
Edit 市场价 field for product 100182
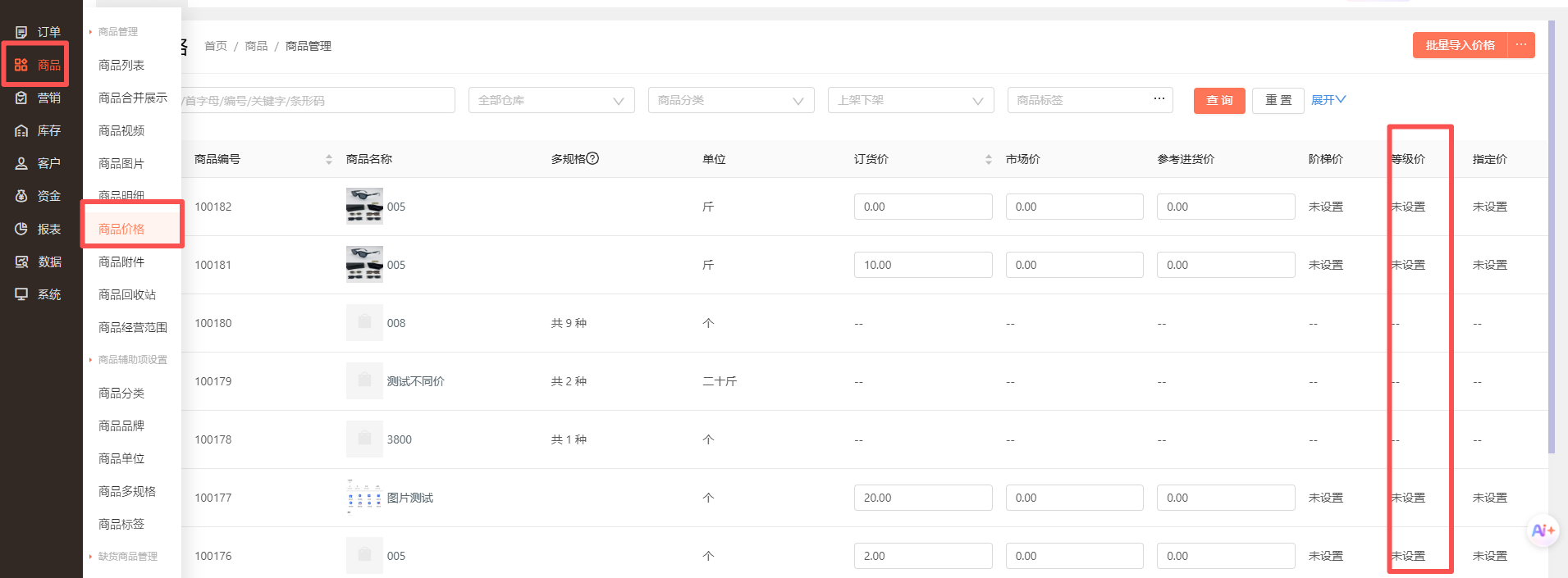coord(1075,207)
